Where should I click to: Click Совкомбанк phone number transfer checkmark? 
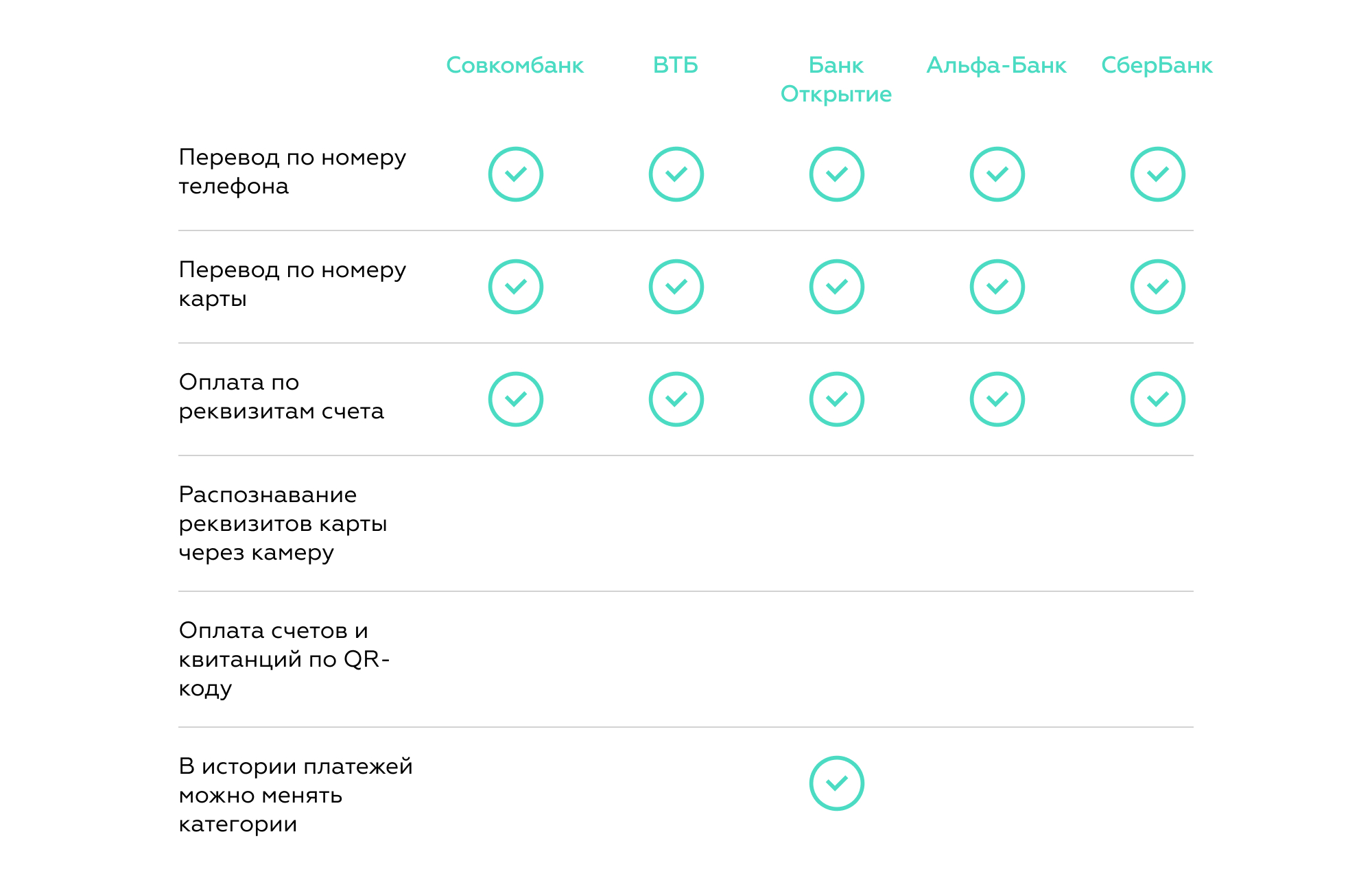[515, 174]
